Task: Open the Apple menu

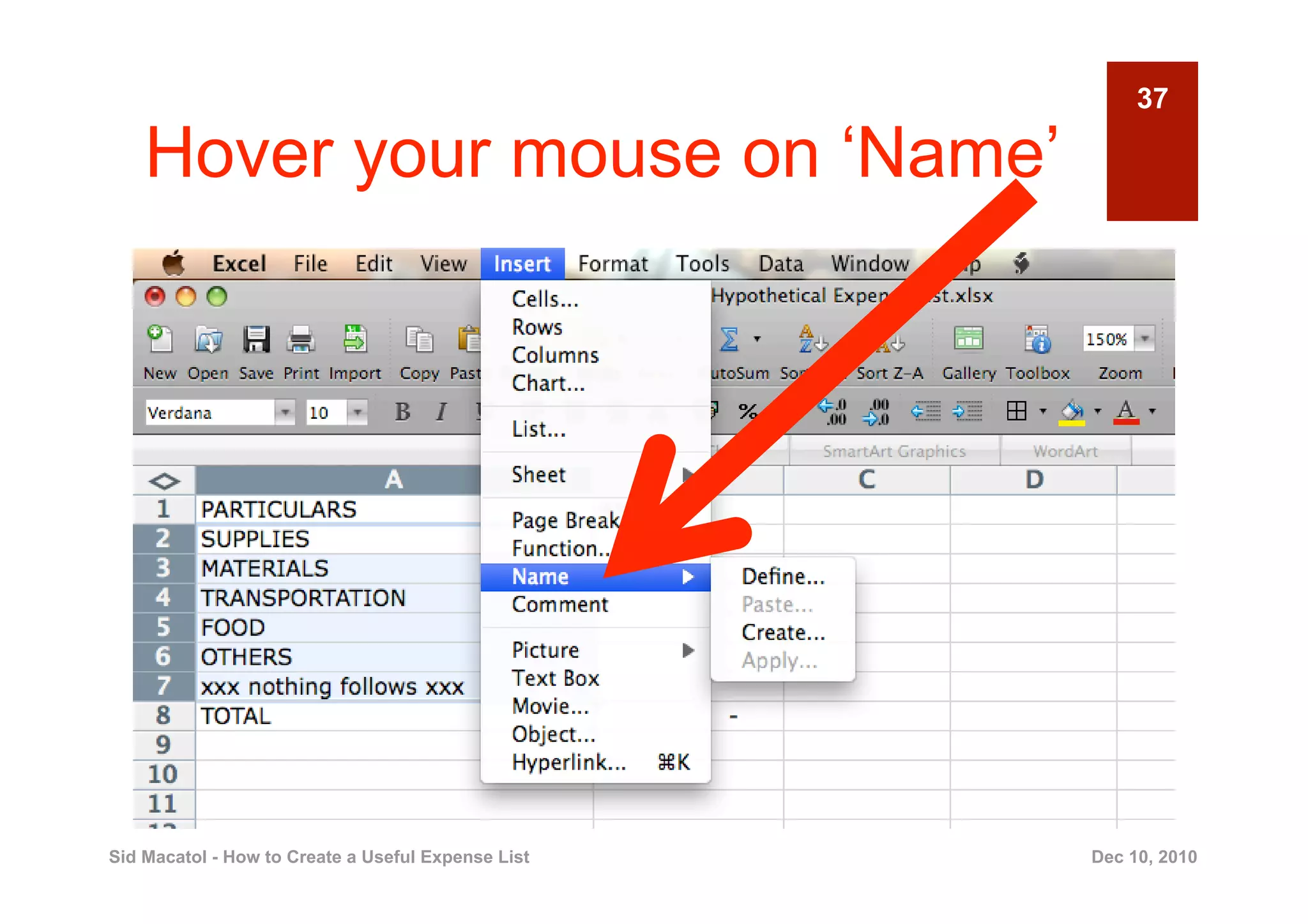Action: pyautogui.click(x=173, y=262)
